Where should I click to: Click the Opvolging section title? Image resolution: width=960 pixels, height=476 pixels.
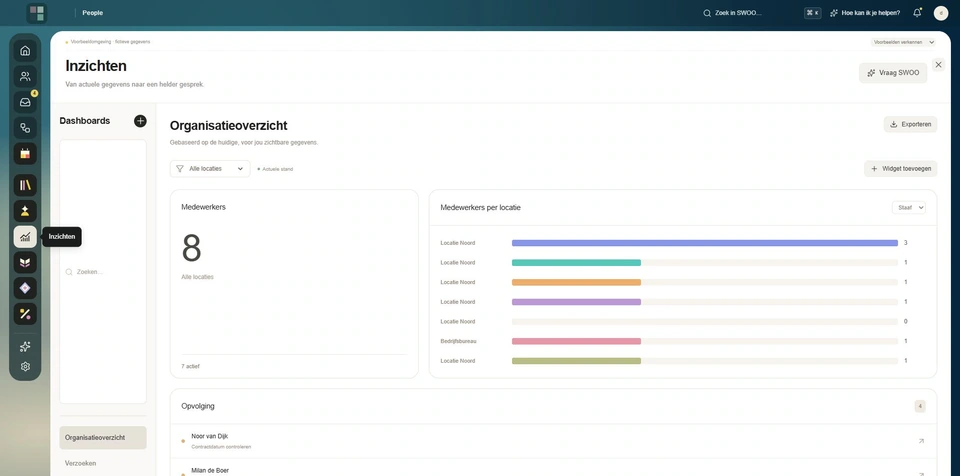pos(198,406)
